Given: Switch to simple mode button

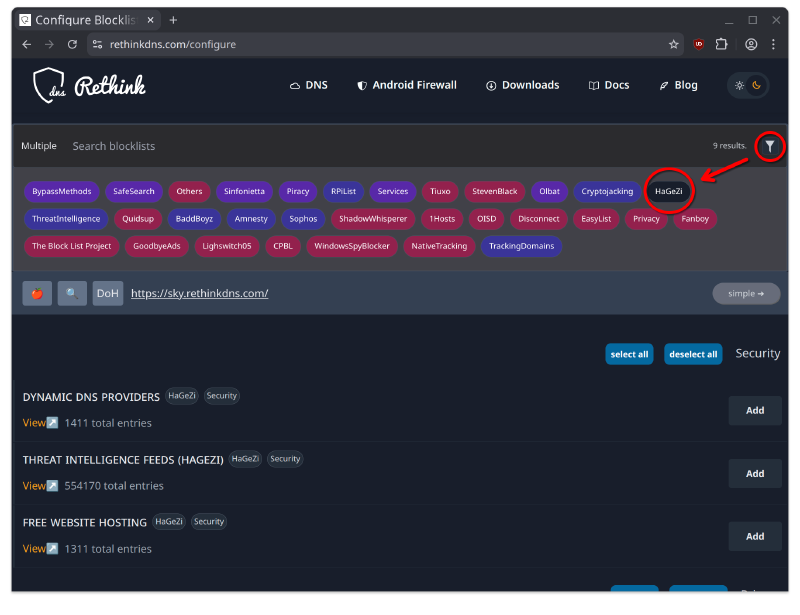Looking at the screenshot, I should click(x=746, y=293).
